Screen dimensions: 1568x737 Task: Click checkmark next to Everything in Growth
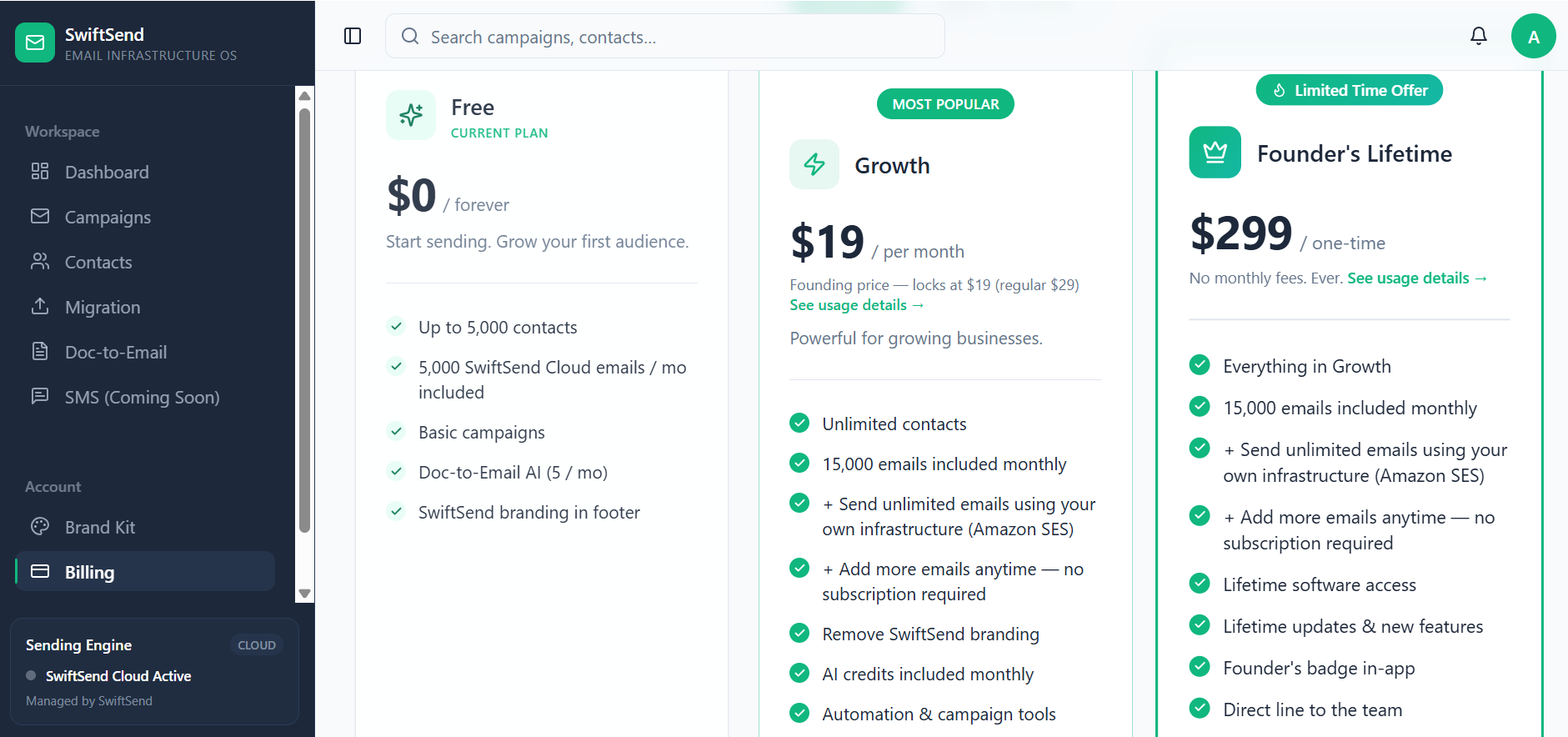coord(1200,364)
